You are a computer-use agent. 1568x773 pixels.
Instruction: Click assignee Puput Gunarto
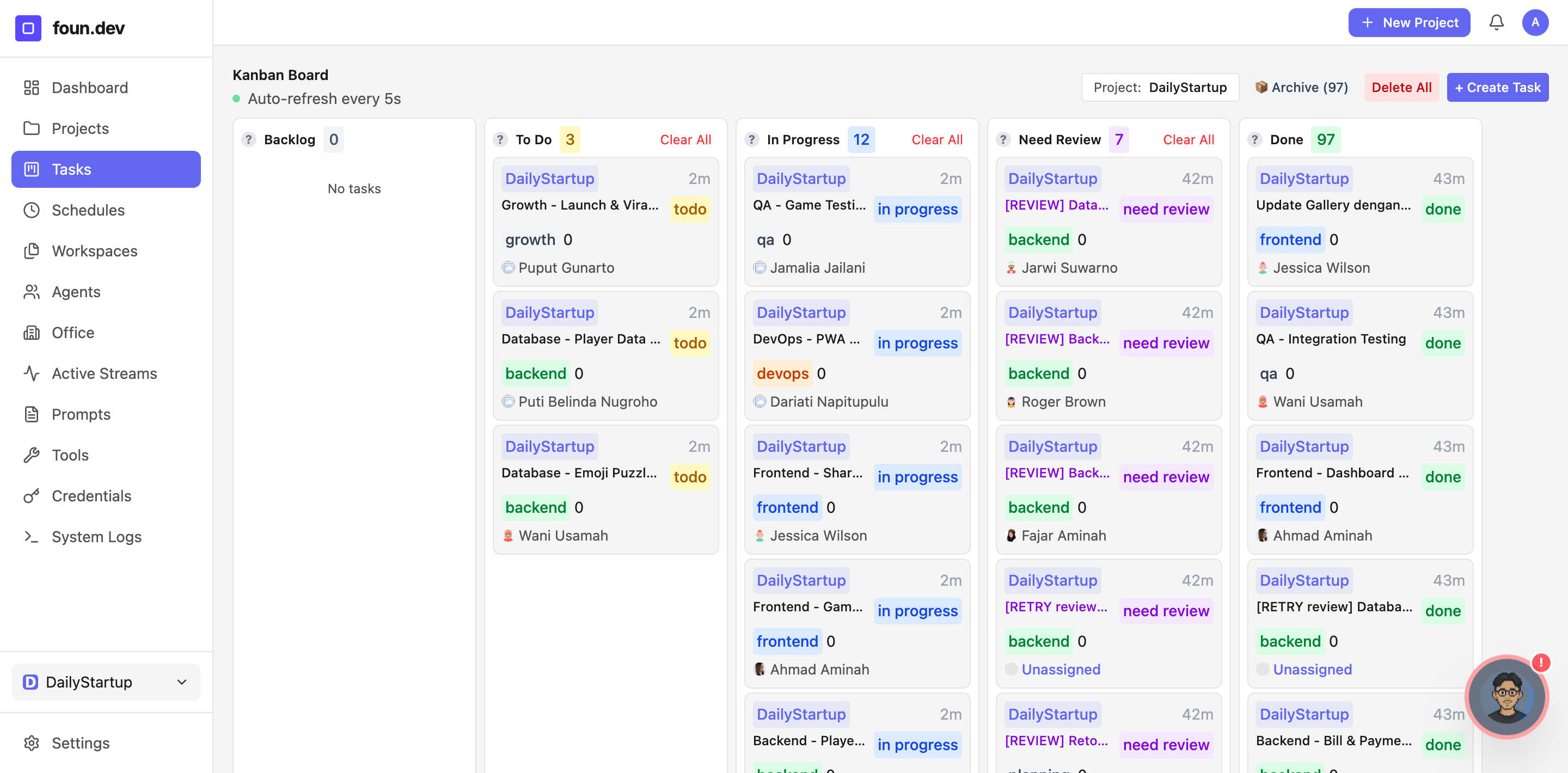pyautogui.click(x=558, y=268)
